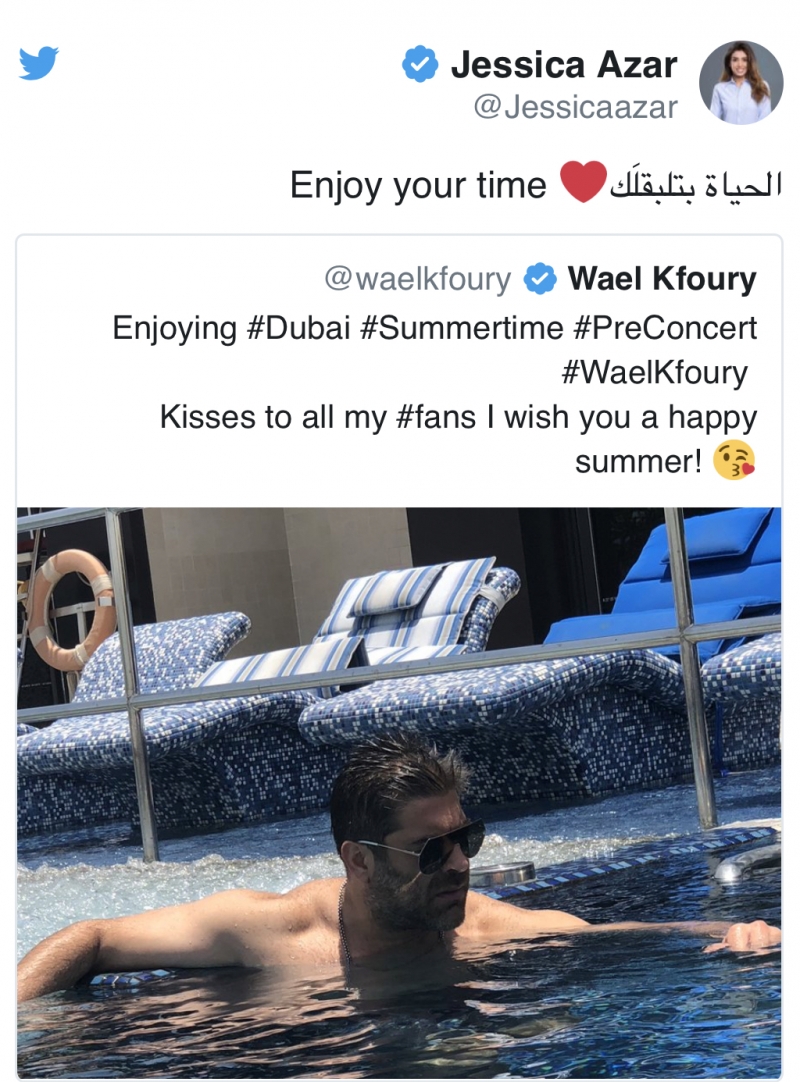Open the @waelkfoury handle
Screen dimensions: 800x1082
(418, 279)
